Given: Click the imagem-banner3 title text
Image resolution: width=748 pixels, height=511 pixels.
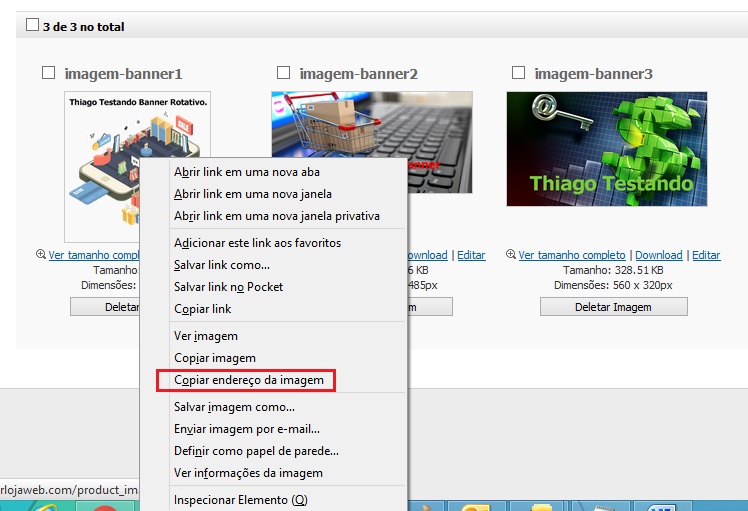Looking at the screenshot, I should point(593,74).
